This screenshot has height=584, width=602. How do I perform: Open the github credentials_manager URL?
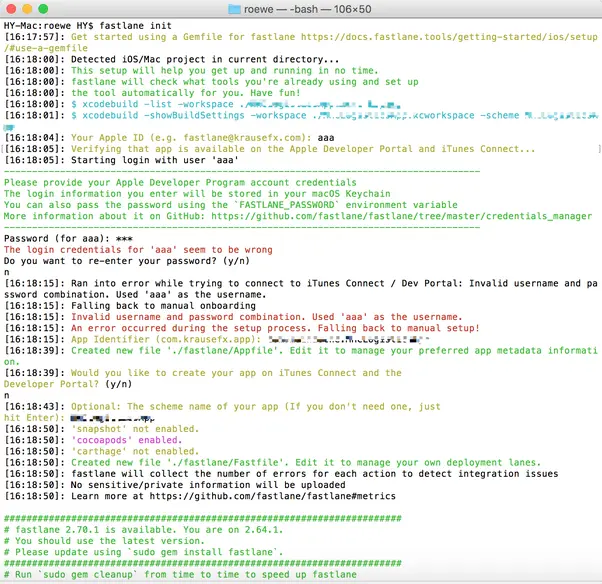click(402, 216)
